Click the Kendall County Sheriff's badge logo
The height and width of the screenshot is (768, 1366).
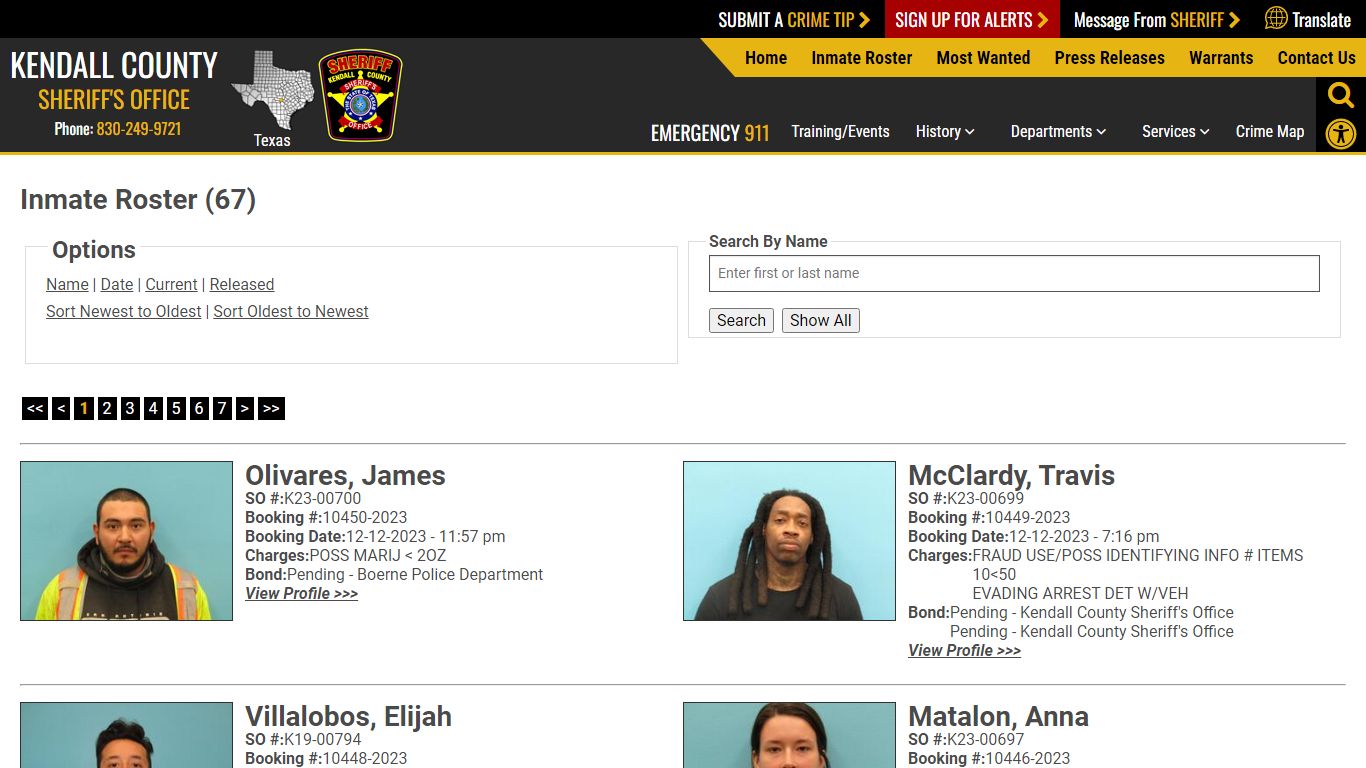(359, 96)
